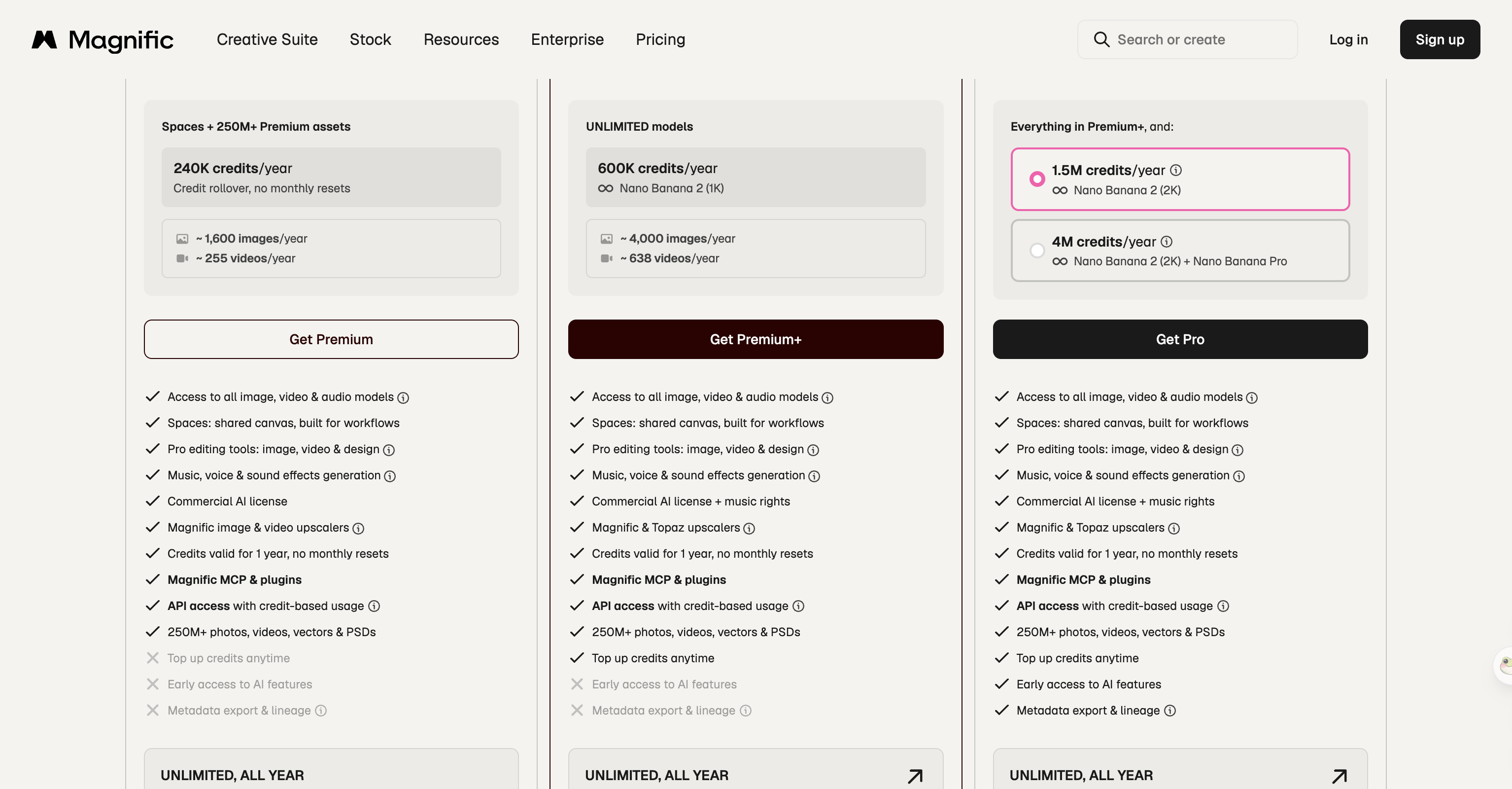Open info for Pro all models access

(x=1252, y=398)
